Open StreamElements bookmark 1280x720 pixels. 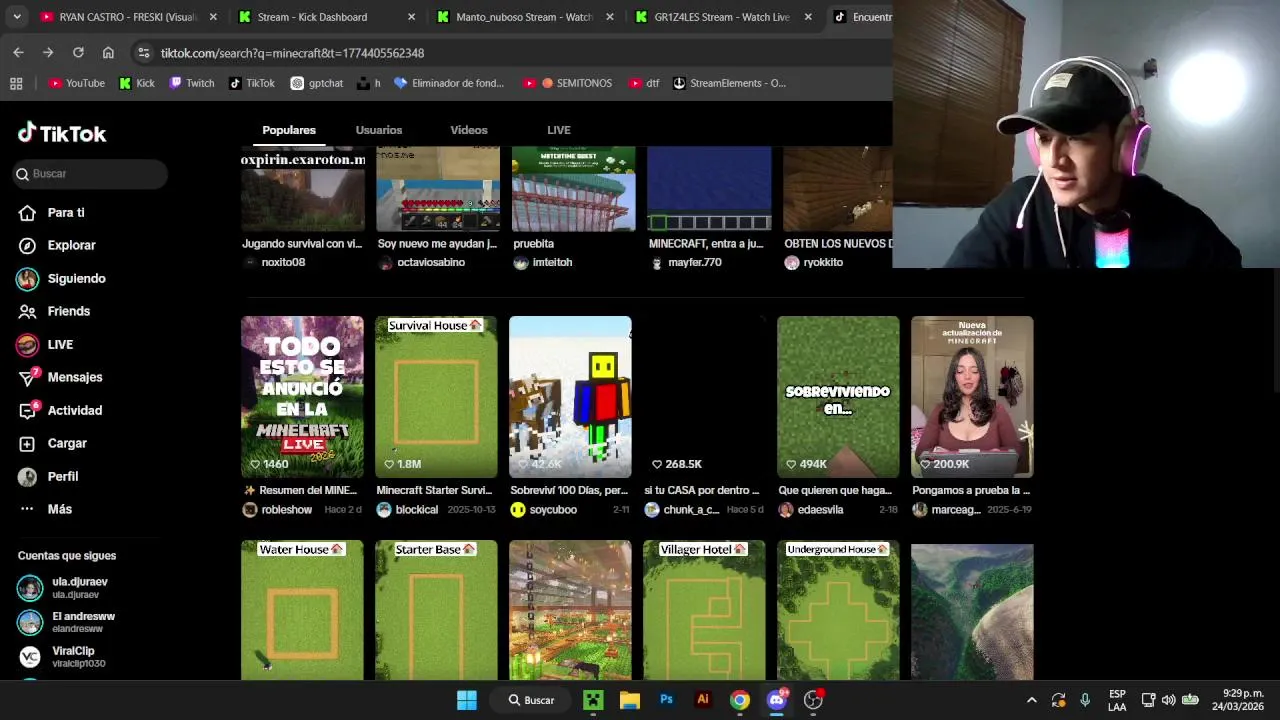point(729,83)
